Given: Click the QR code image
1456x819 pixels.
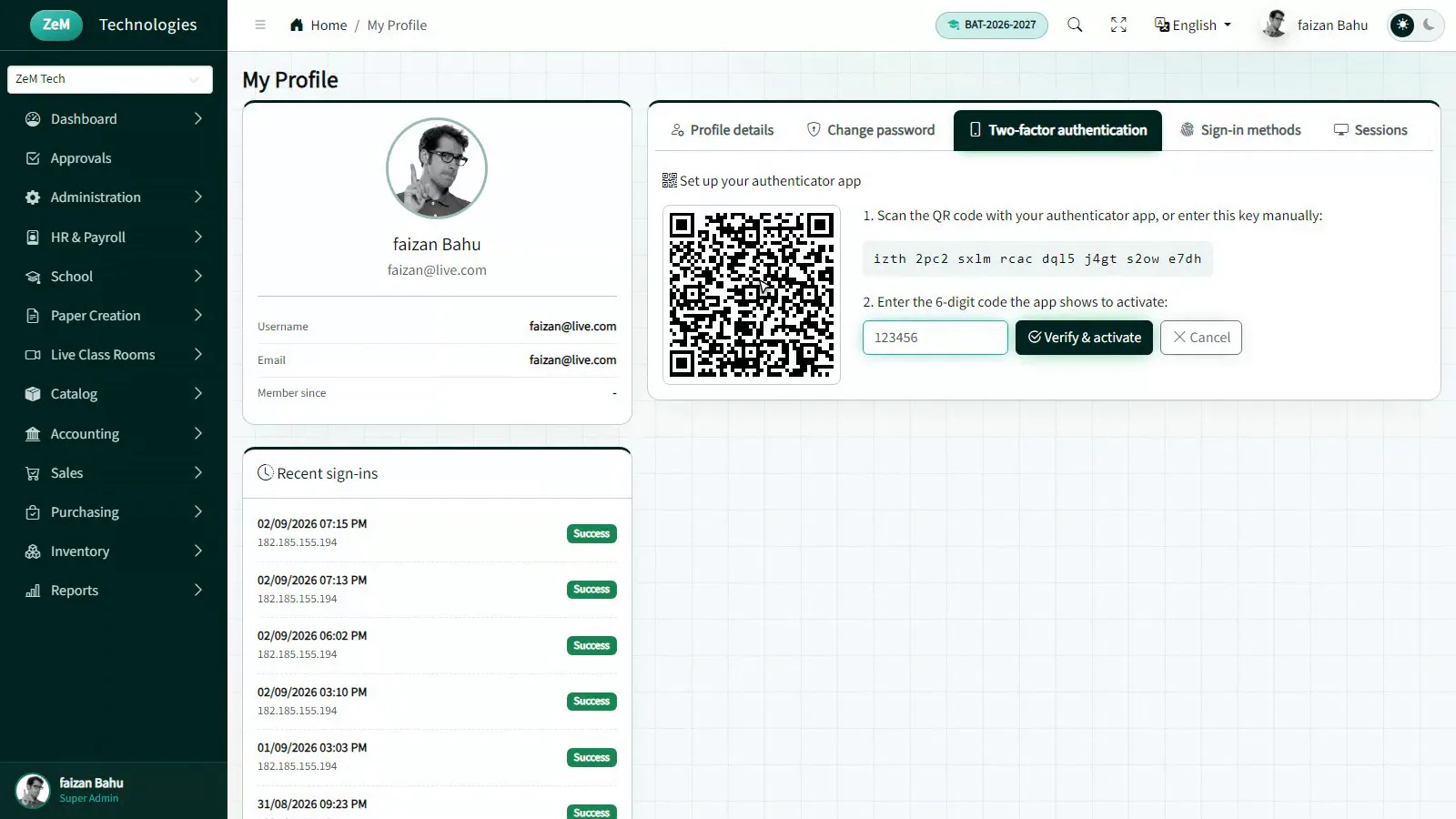Looking at the screenshot, I should coord(752,295).
